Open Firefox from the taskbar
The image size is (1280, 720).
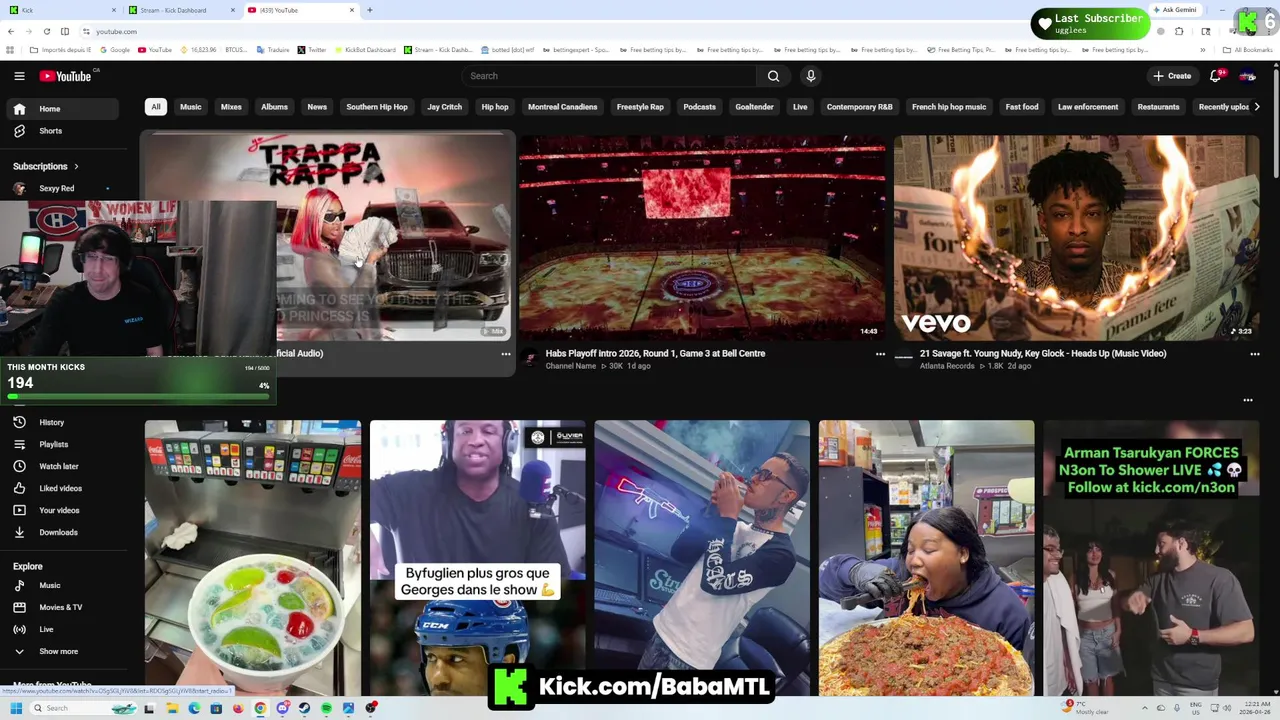[238, 708]
